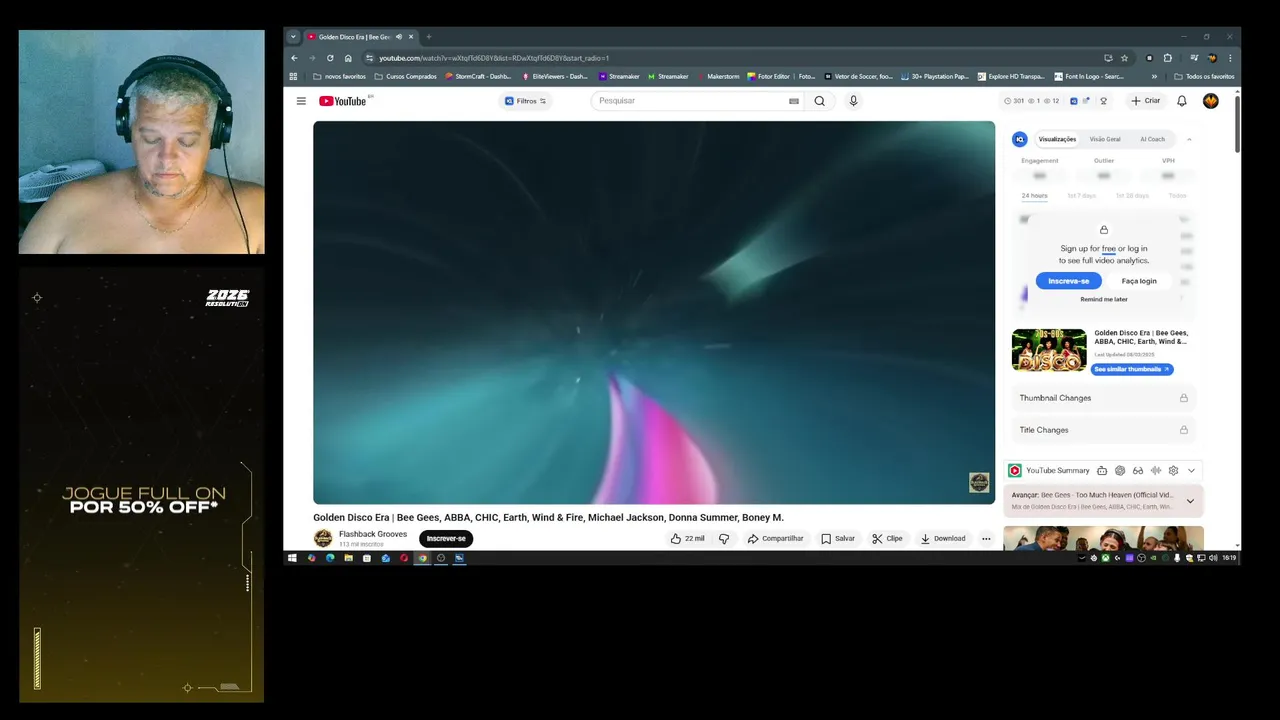
Task: Open a new Chrome tab
Action: (429, 37)
